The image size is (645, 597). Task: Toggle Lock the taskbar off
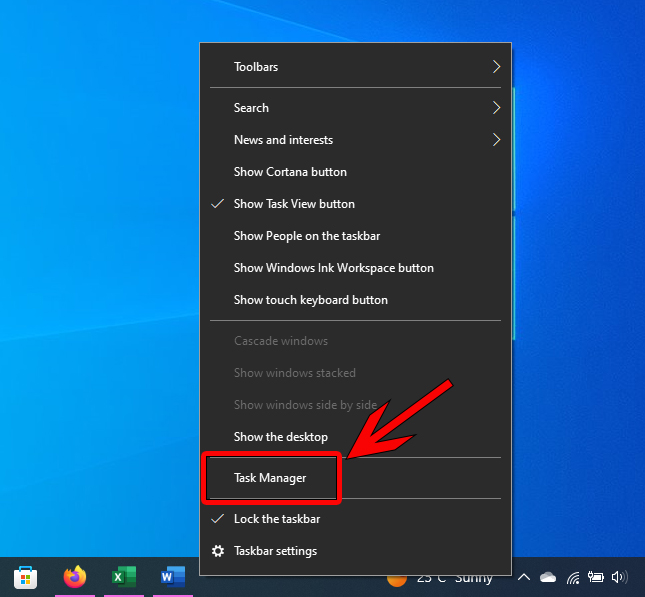355,519
